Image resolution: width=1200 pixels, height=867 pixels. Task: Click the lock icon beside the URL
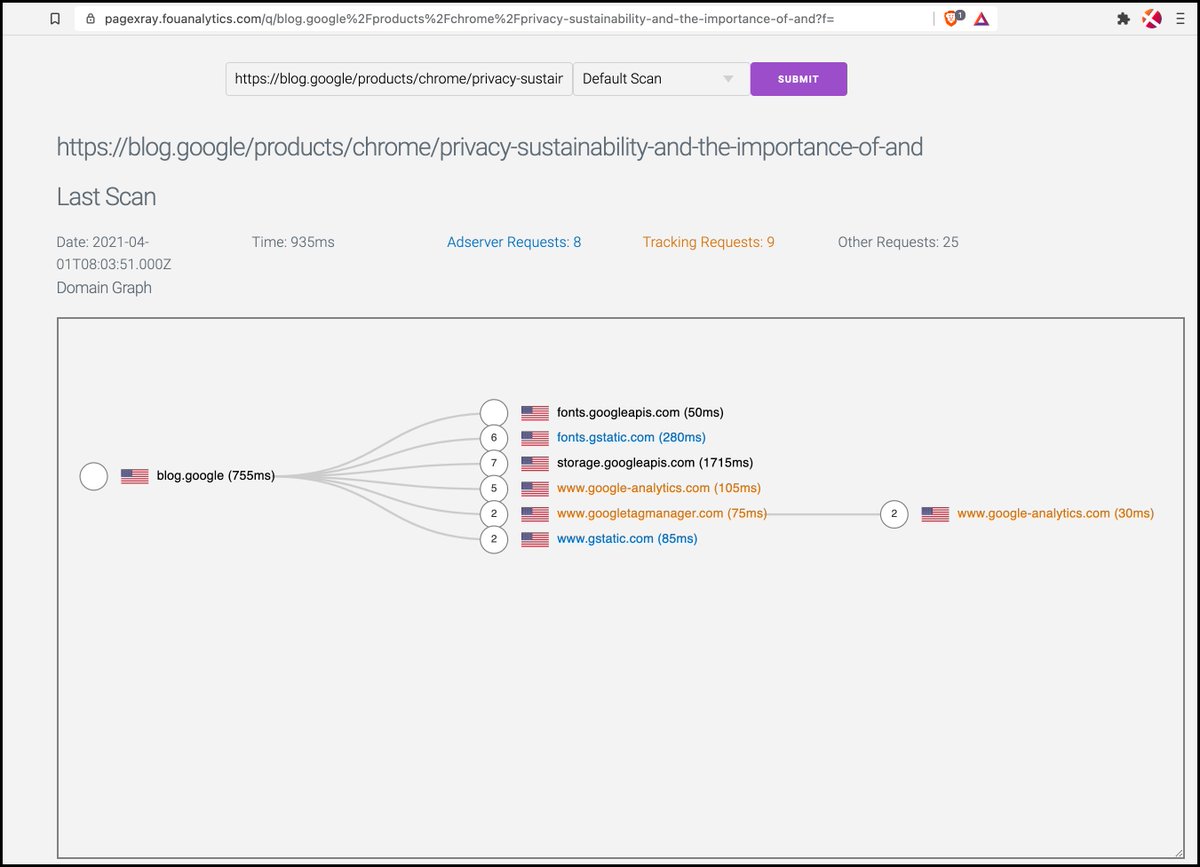click(x=90, y=18)
